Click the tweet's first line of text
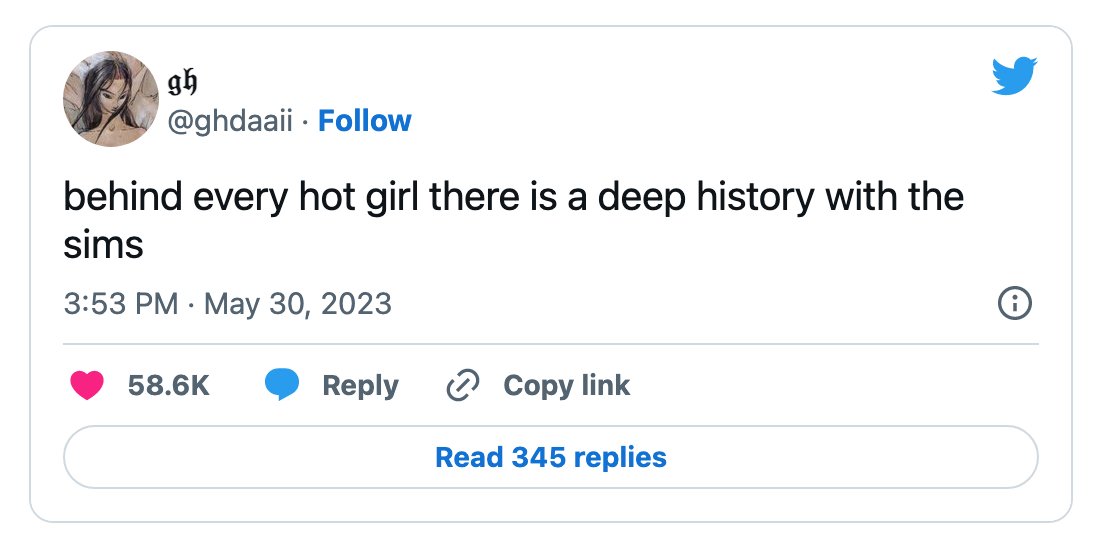This screenshot has width=1099, height=551. coord(514,197)
